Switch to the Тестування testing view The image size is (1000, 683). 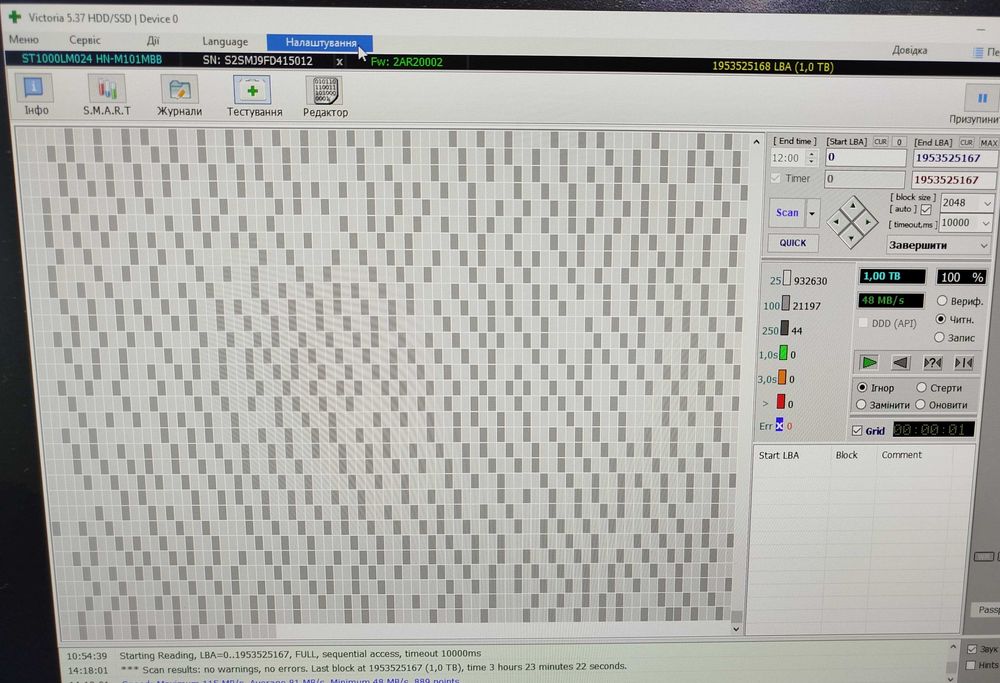254,97
